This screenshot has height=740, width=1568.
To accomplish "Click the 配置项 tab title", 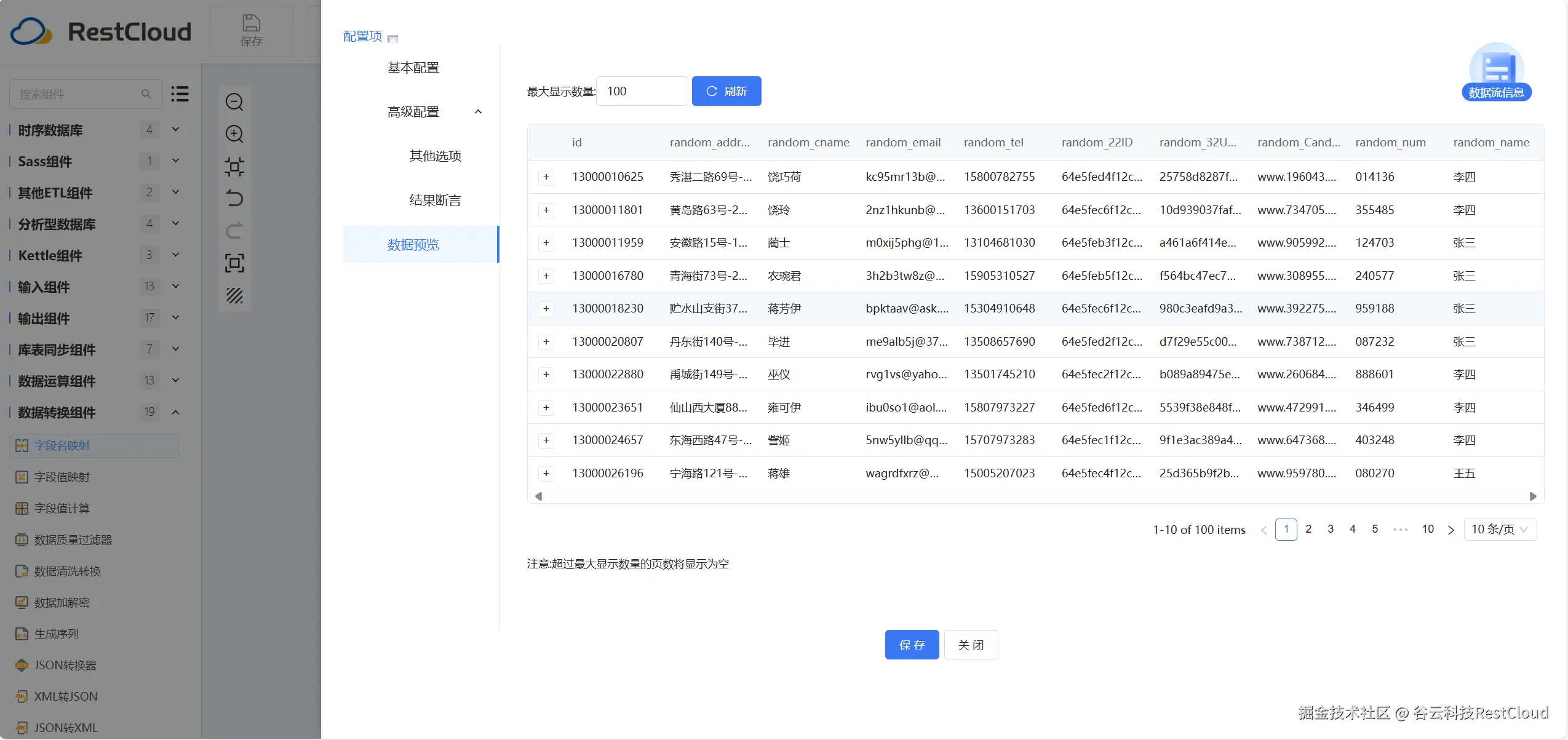I will pos(363,36).
